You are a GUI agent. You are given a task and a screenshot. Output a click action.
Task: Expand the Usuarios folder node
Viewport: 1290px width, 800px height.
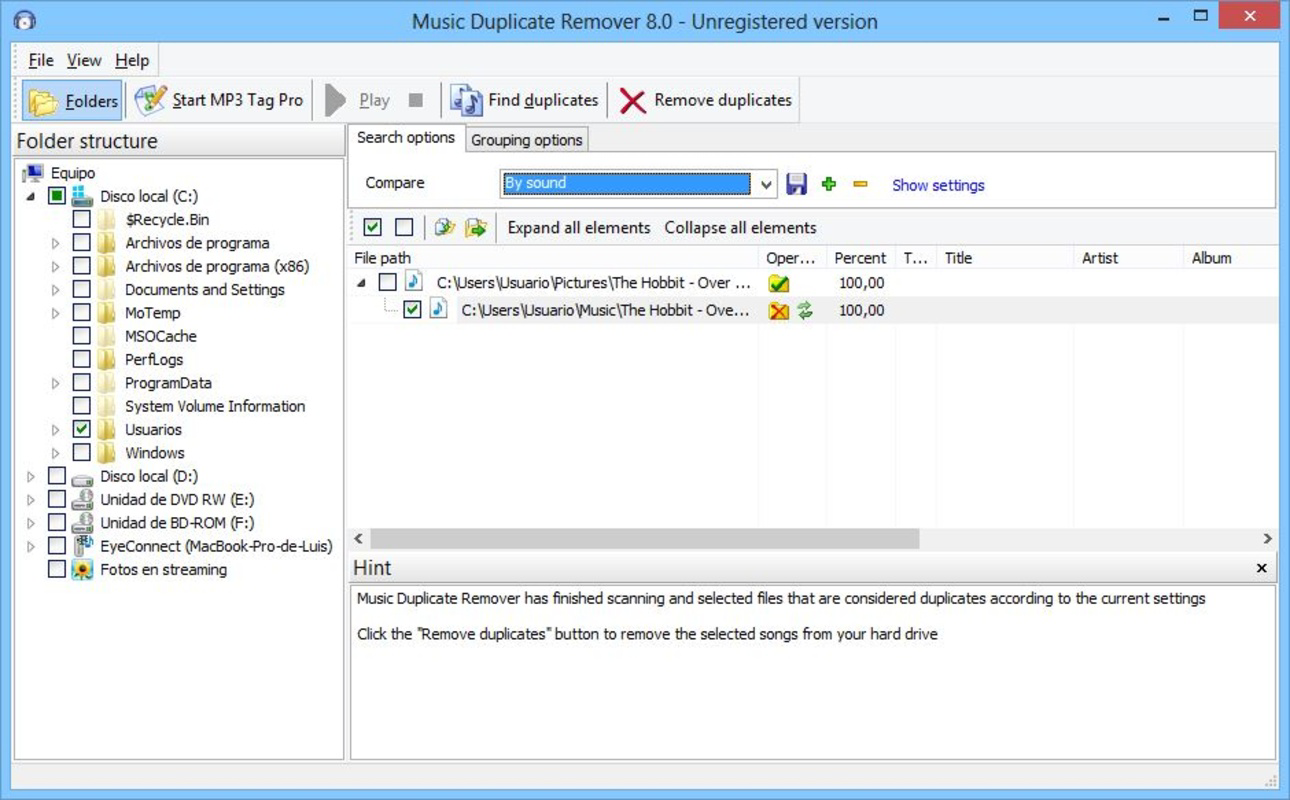coord(56,430)
